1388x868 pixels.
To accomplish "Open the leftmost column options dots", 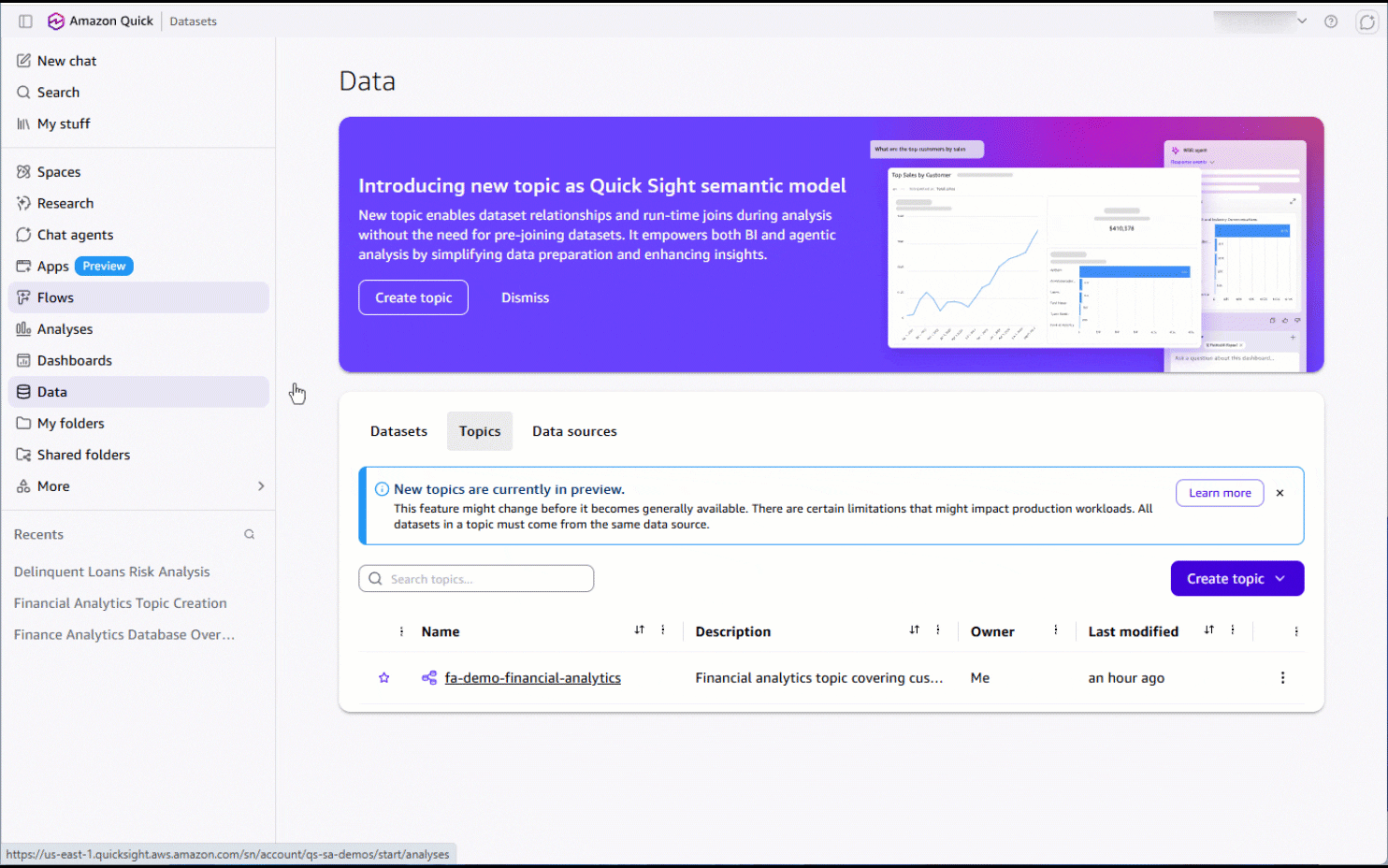I will [401, 632].
